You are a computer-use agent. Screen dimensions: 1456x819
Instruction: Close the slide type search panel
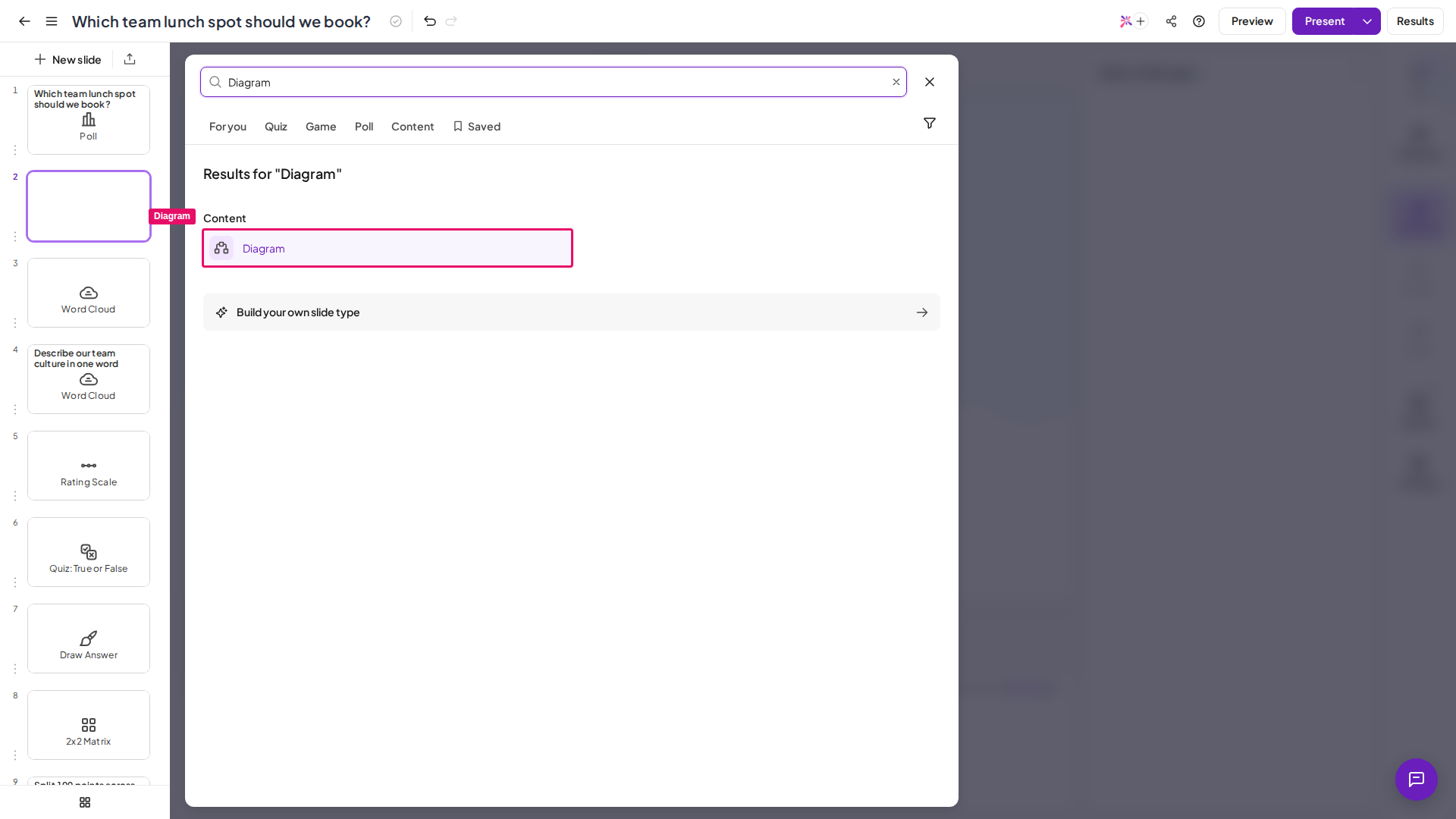click(930, 82)
